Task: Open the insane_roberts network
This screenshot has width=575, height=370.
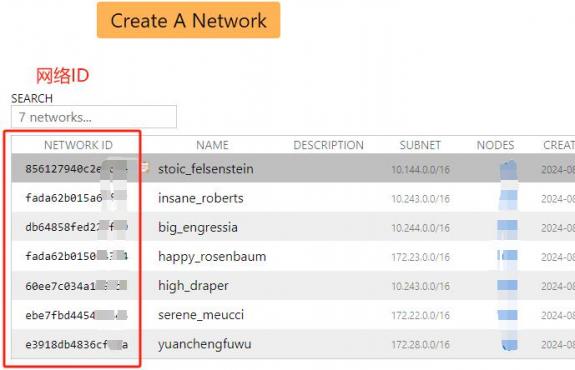Action: click(201, 198)
